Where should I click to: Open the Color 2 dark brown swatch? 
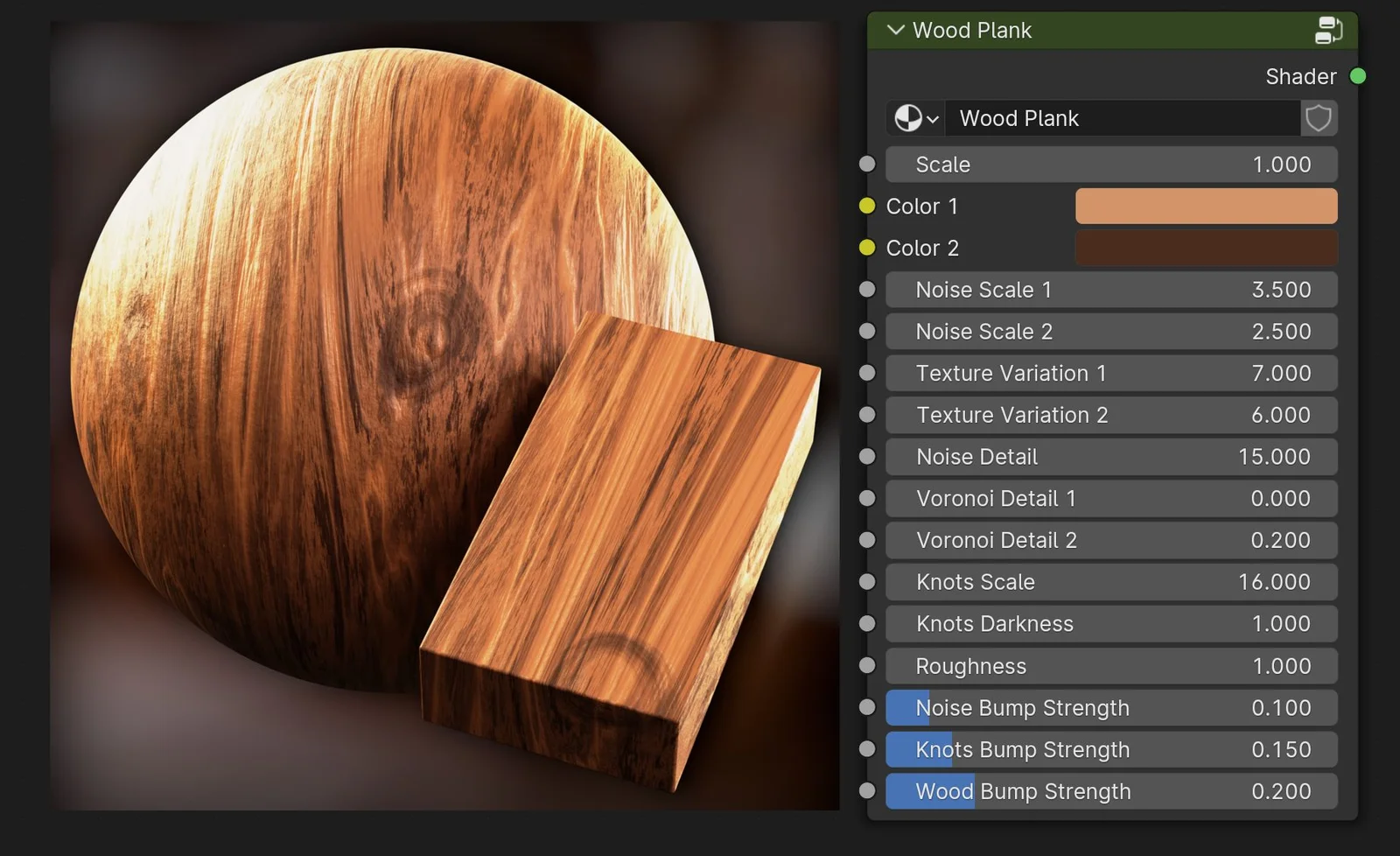1205,249
